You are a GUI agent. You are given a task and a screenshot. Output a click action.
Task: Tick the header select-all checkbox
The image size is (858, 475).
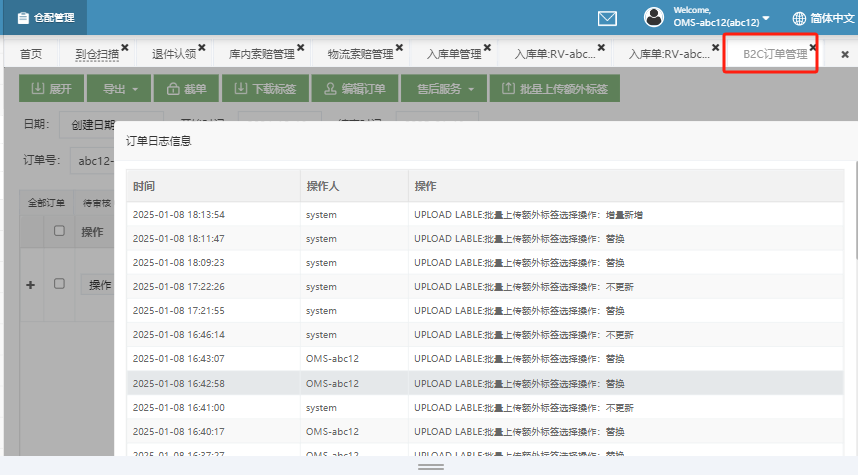click(x=59, y=231)
